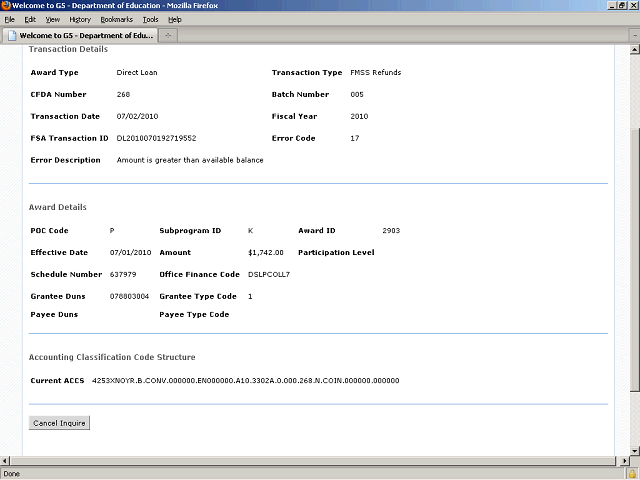Image resolution: width=640 pixels, height=480 pixels.
Task: Open the Edit menu
Action: pos(30,19)
